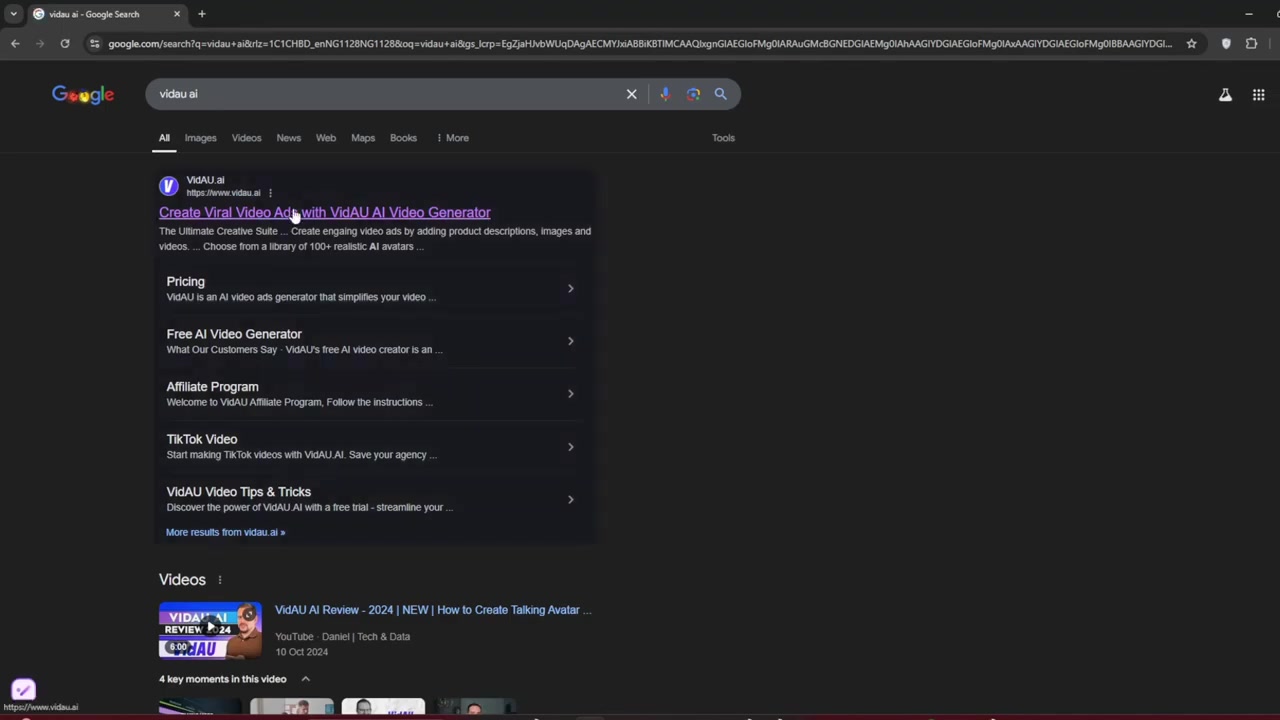Open the extensions puzzle icon
This screenshot has width=1280, height=720.
click(x=1251, y=43)
